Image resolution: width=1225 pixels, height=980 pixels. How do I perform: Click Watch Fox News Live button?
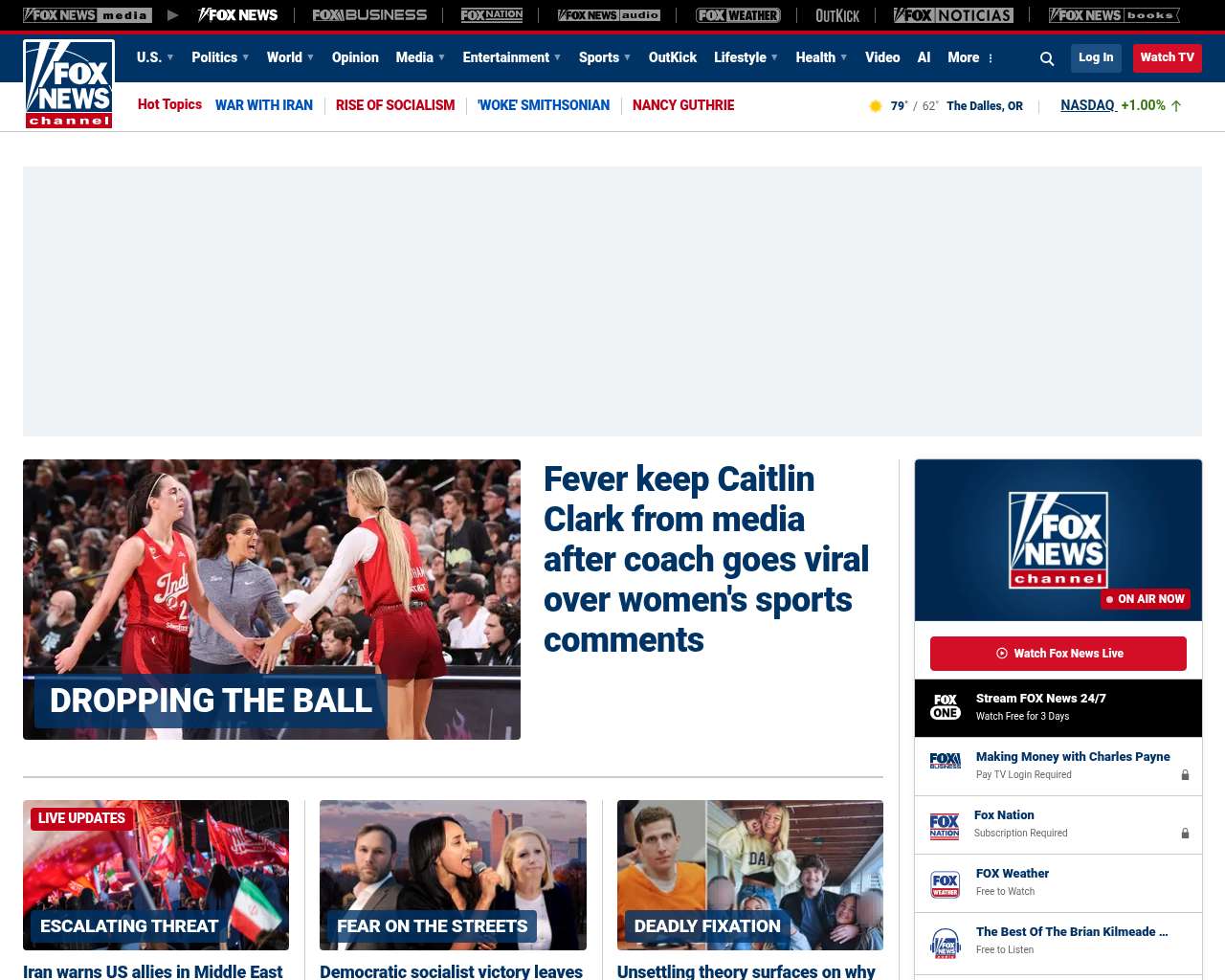(x=1058, y=654)
